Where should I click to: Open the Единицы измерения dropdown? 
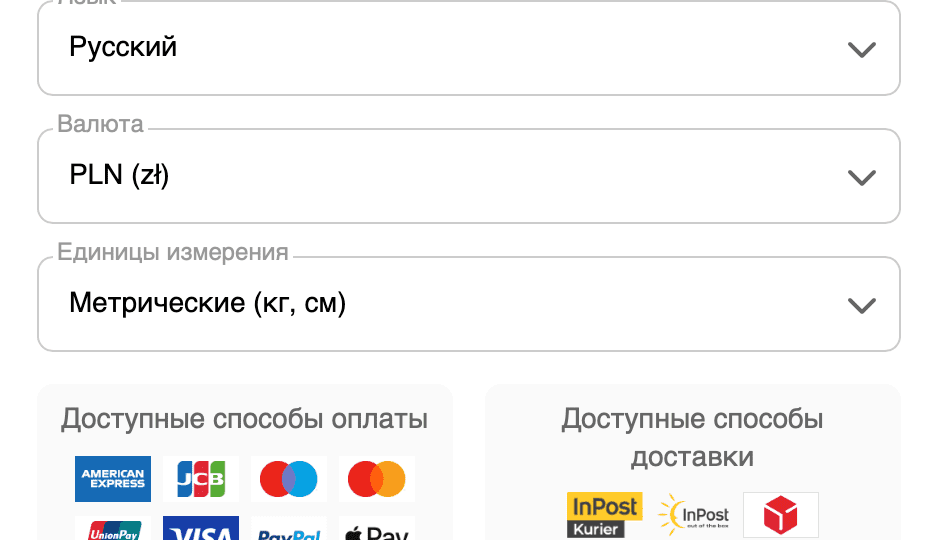469,304
